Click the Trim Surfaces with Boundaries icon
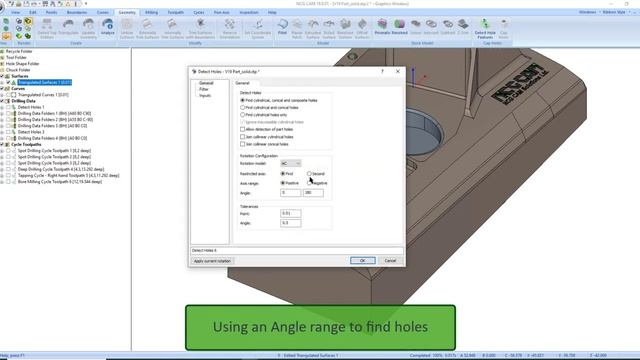Viewport: 640px width, 360px height. (x=200, y=29)
